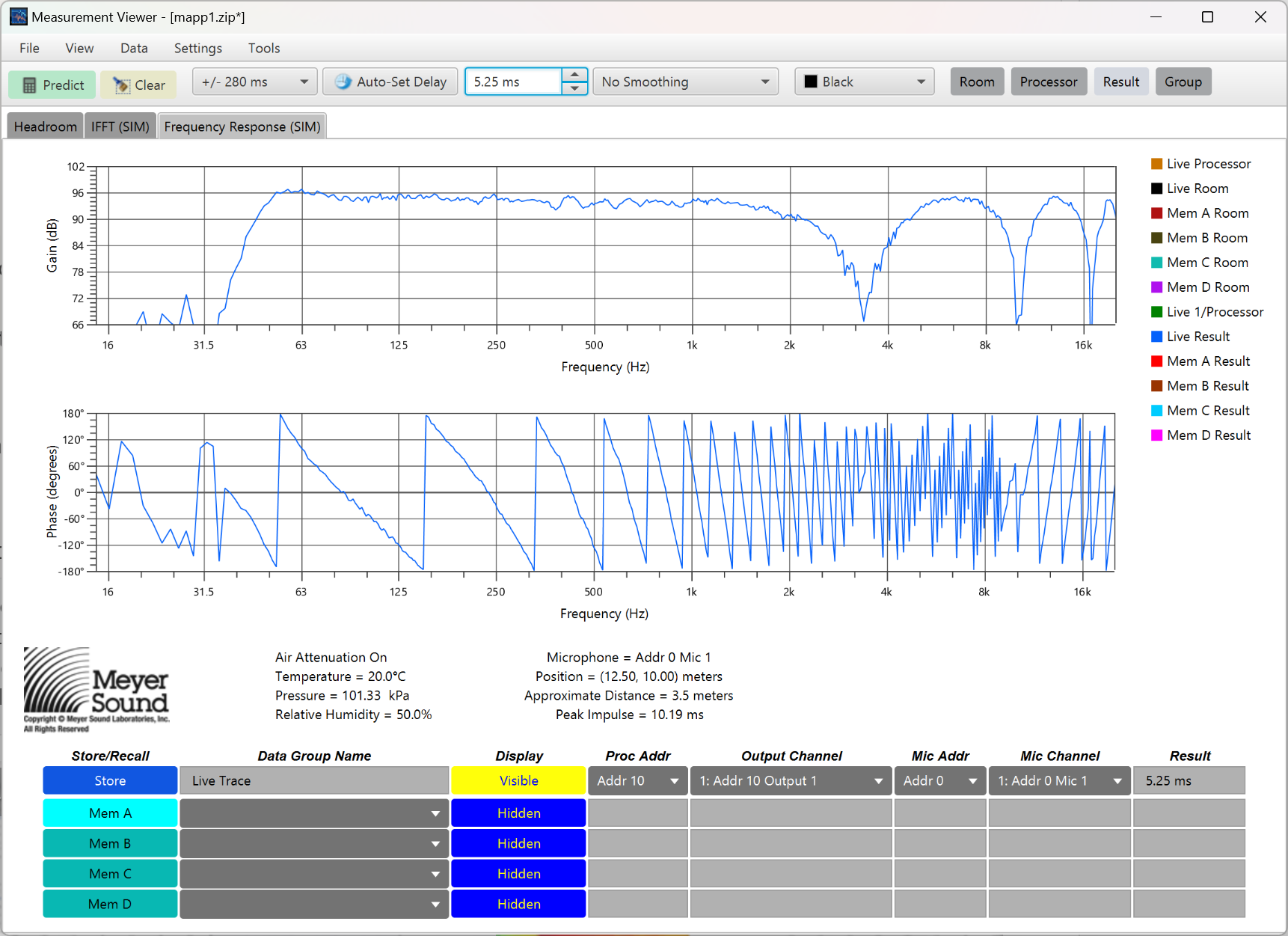The height and width of the screenshot is (936, 1288).
Task: Expand the Mem B data group name dropdown
Action: 435,844
